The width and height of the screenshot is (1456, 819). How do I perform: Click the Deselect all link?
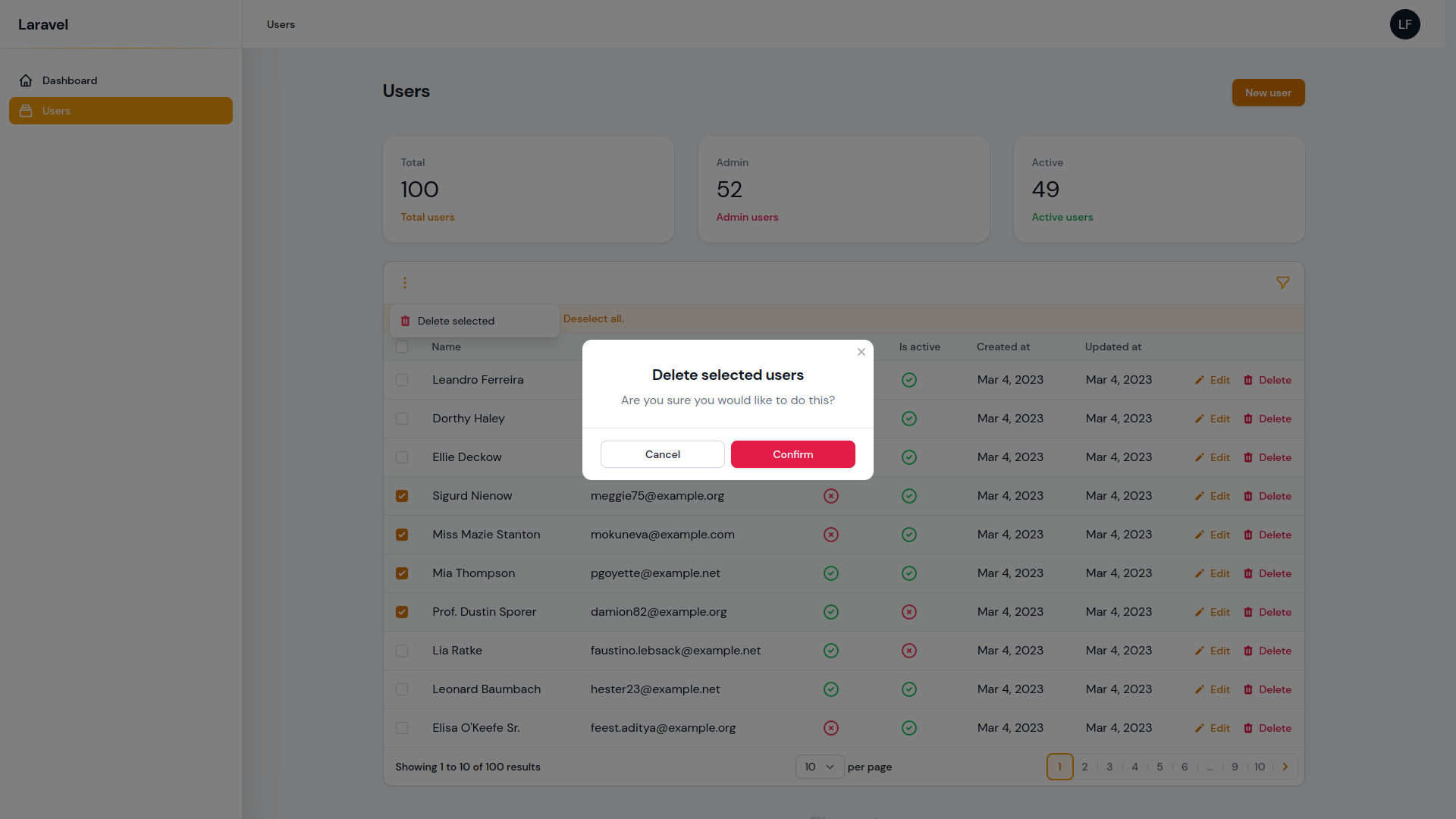point(593,318)
